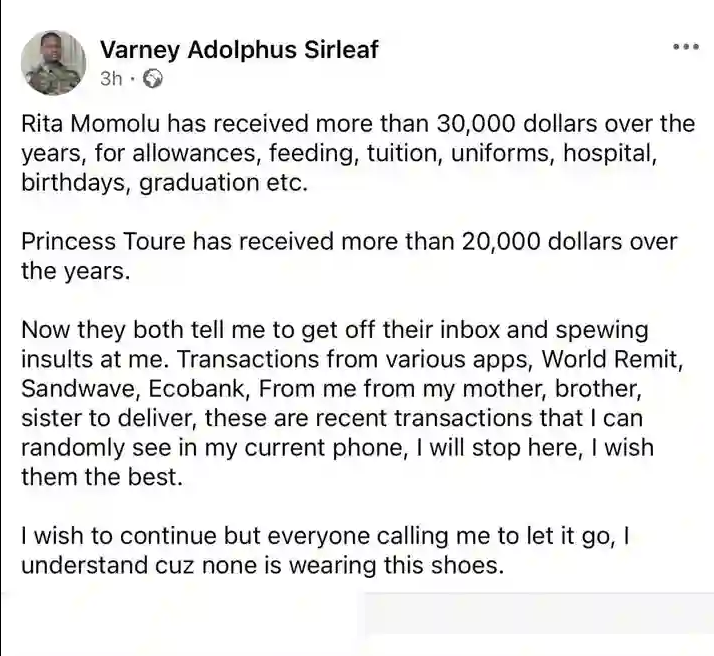Visit the Varney Adolphus Sirleaf profile name link
This screenshot has height=656, width=714.
tap(240, 49)
